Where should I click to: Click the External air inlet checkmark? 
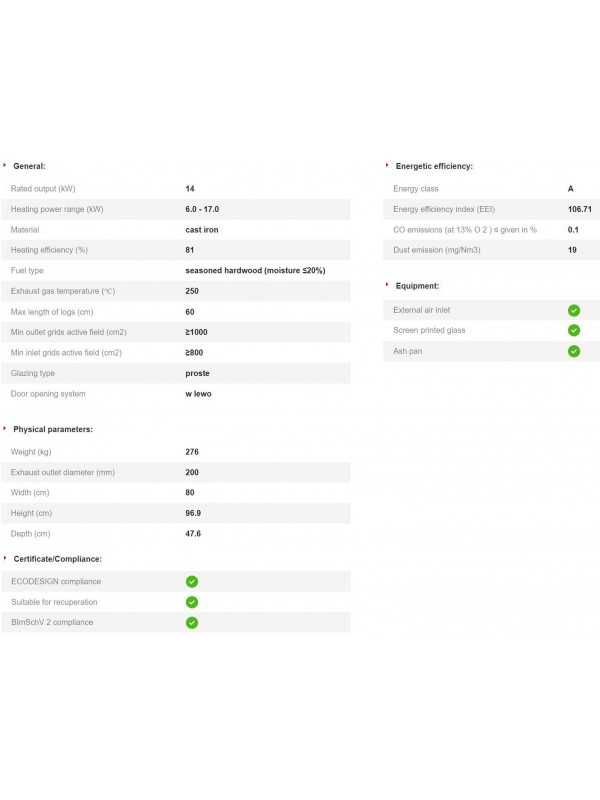pyautogui.click(x=574, y=310)
